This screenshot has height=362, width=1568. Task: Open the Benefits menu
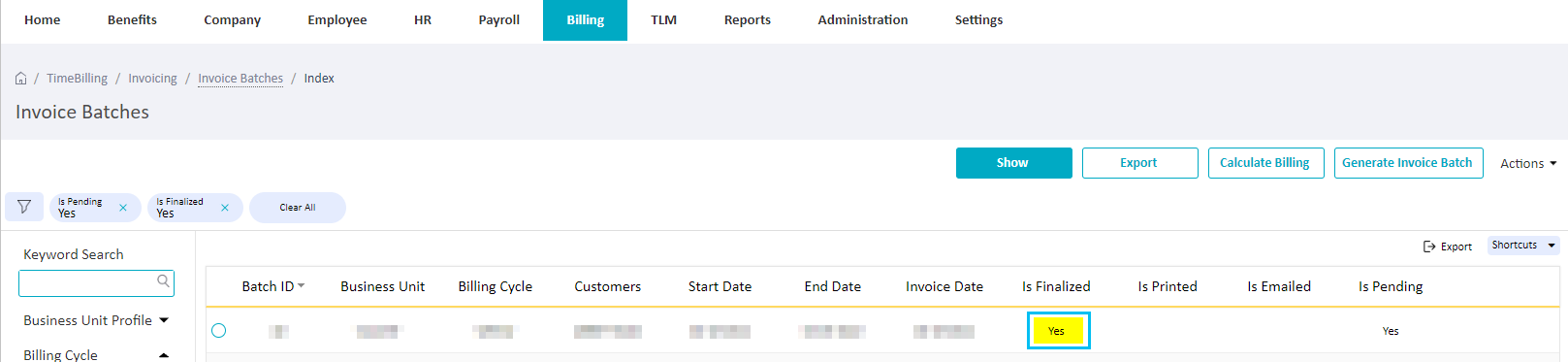132,20
